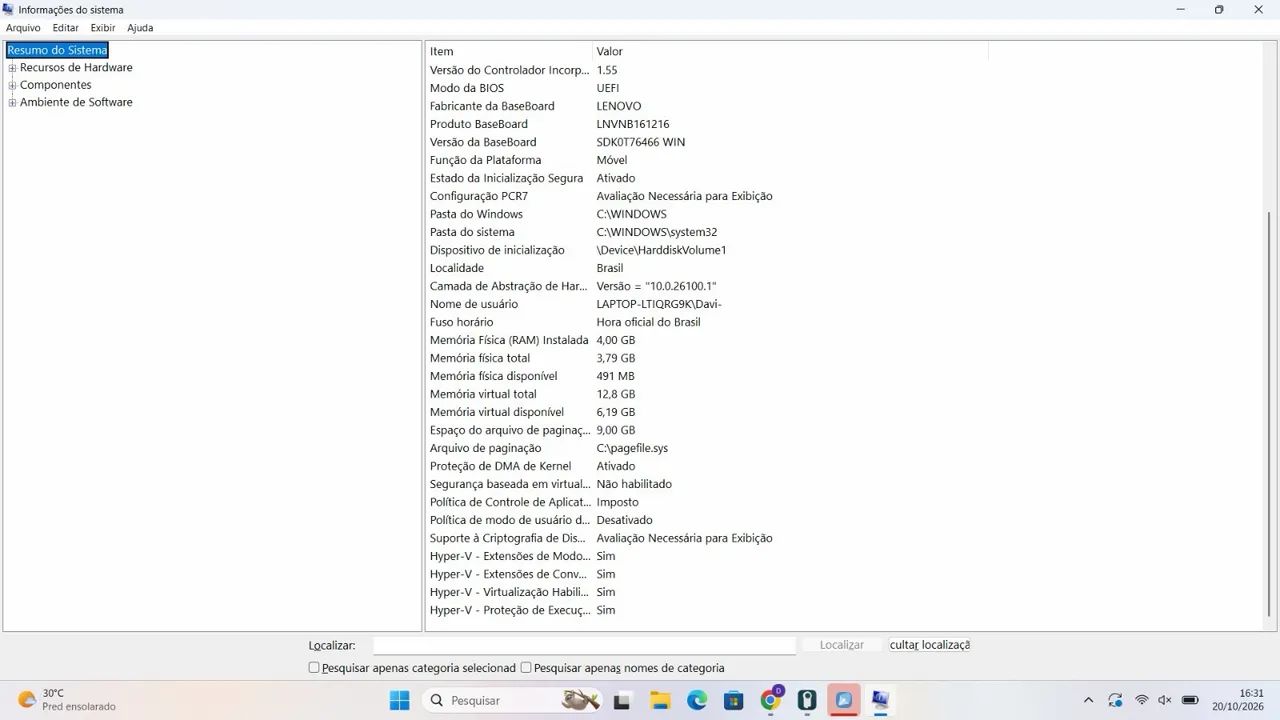The height and width of the screenshot is (720, 1280).
Task: Select the Fabricante da BaseBoard row
Action: (x=708, y=106)
